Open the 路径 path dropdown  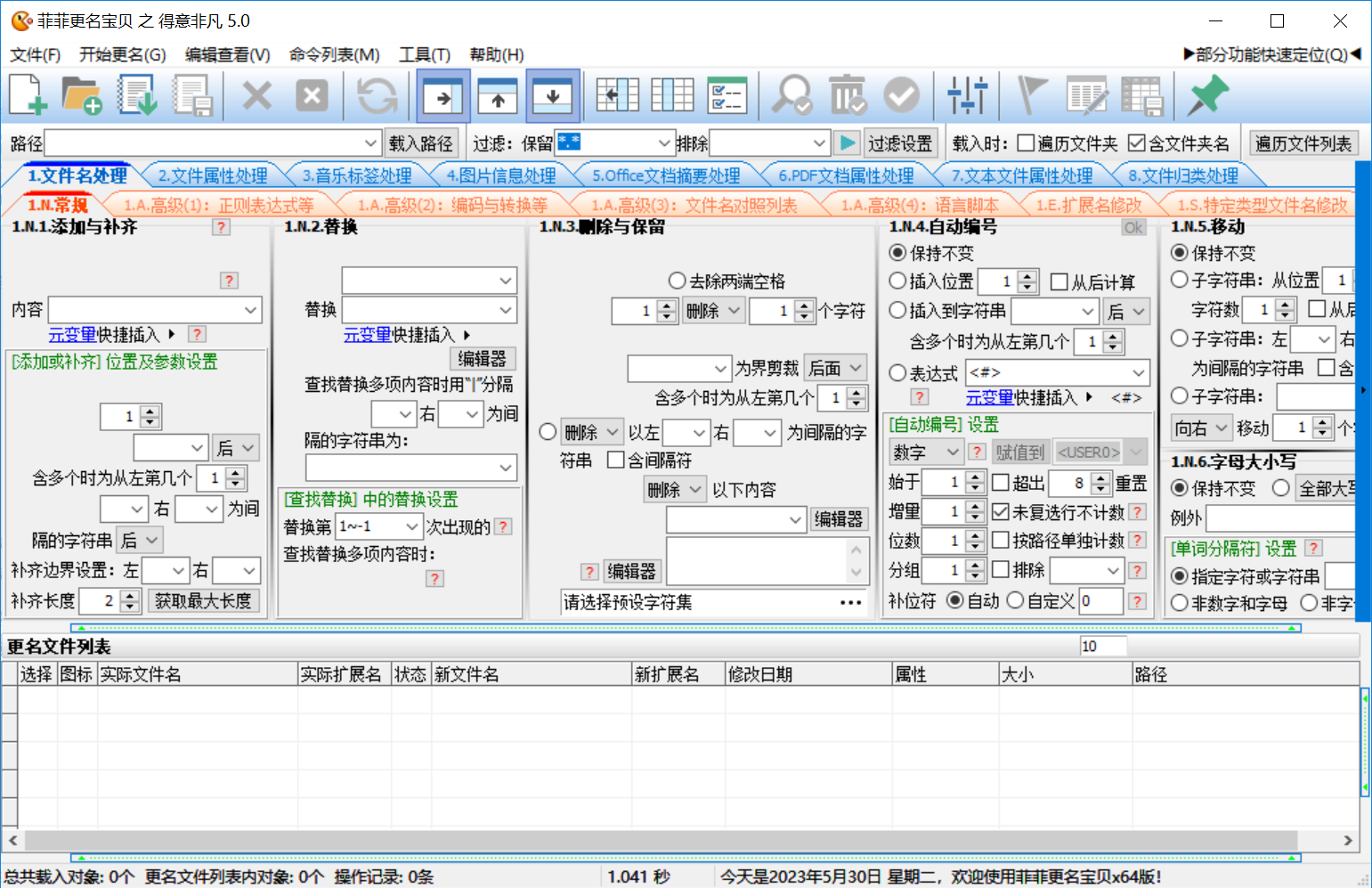pos(371,143)
